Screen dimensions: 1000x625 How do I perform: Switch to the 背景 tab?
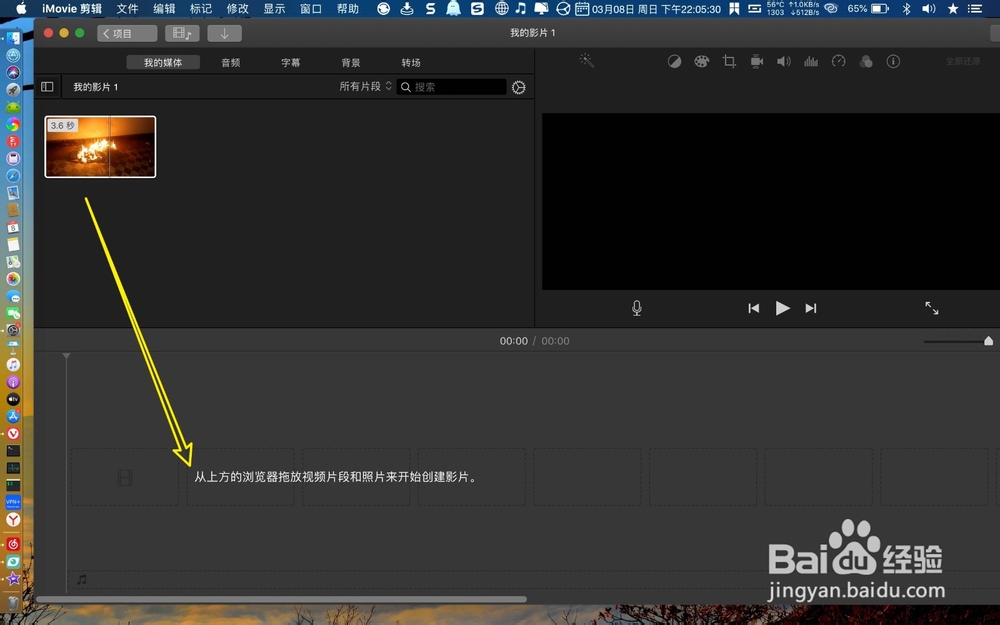[x=351, y=62]
